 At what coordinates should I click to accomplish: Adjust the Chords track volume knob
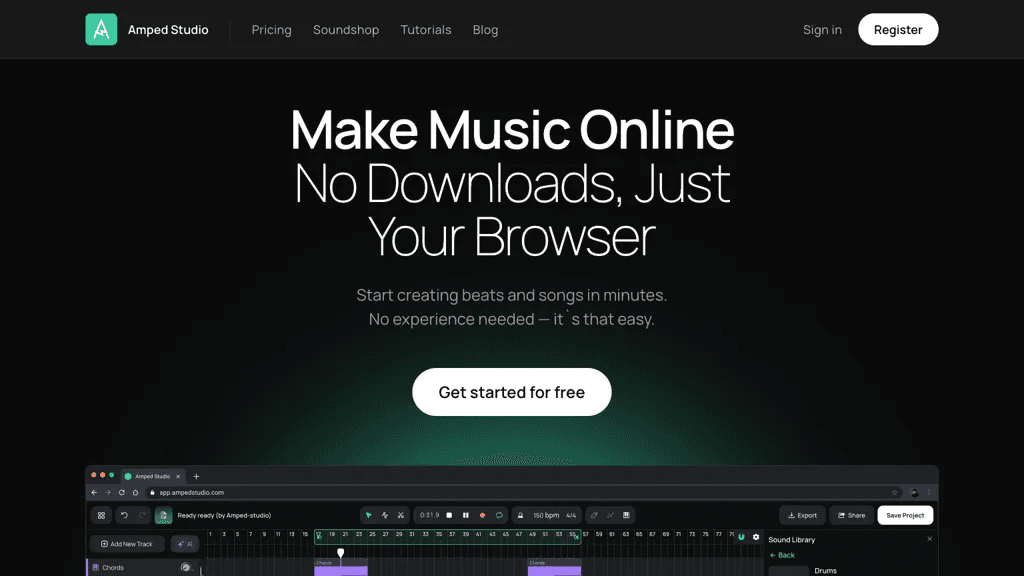click(186, 568)
